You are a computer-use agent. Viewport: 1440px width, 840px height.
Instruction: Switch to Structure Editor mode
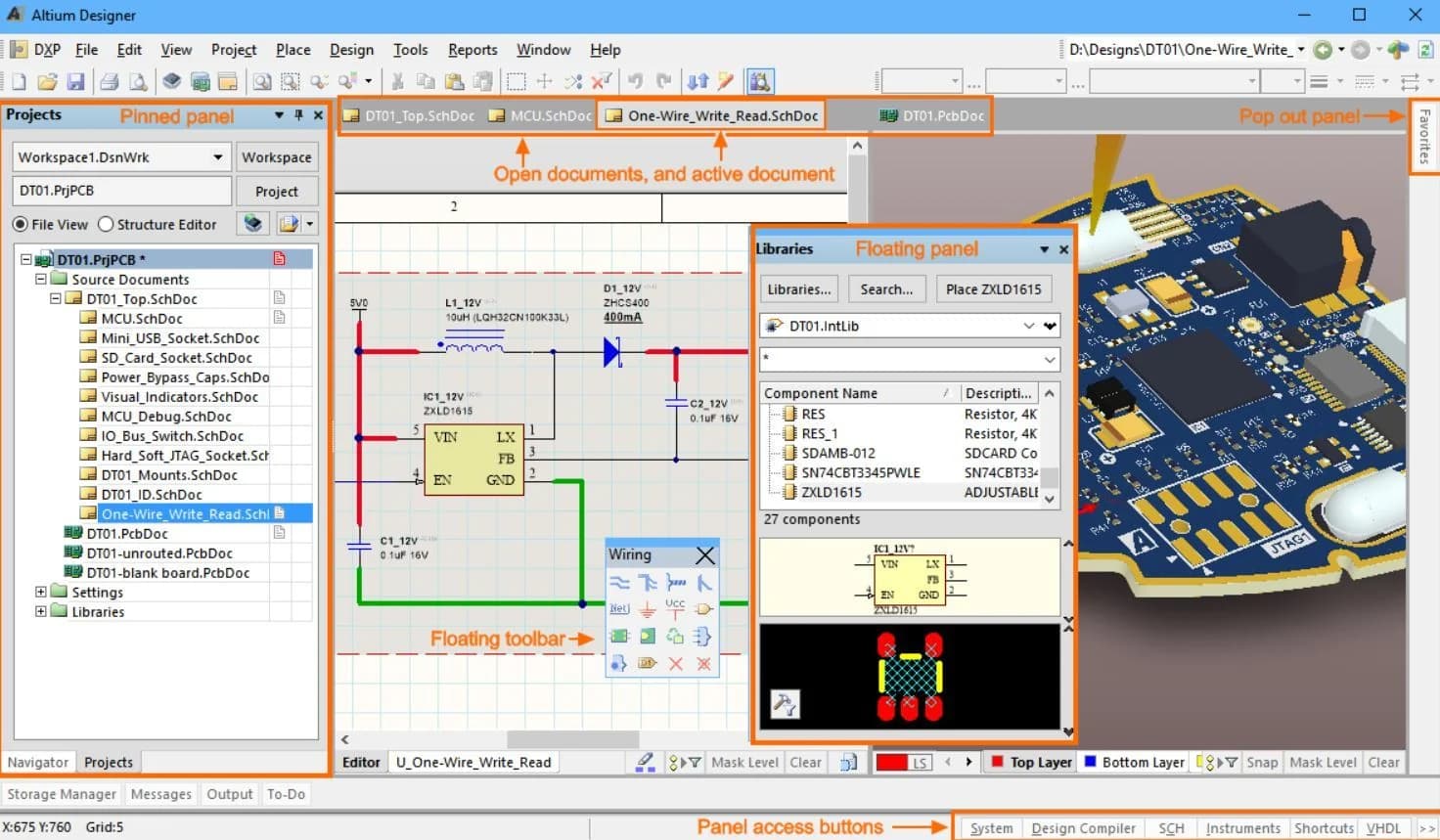pyautogui.click(x=105, y=224)
